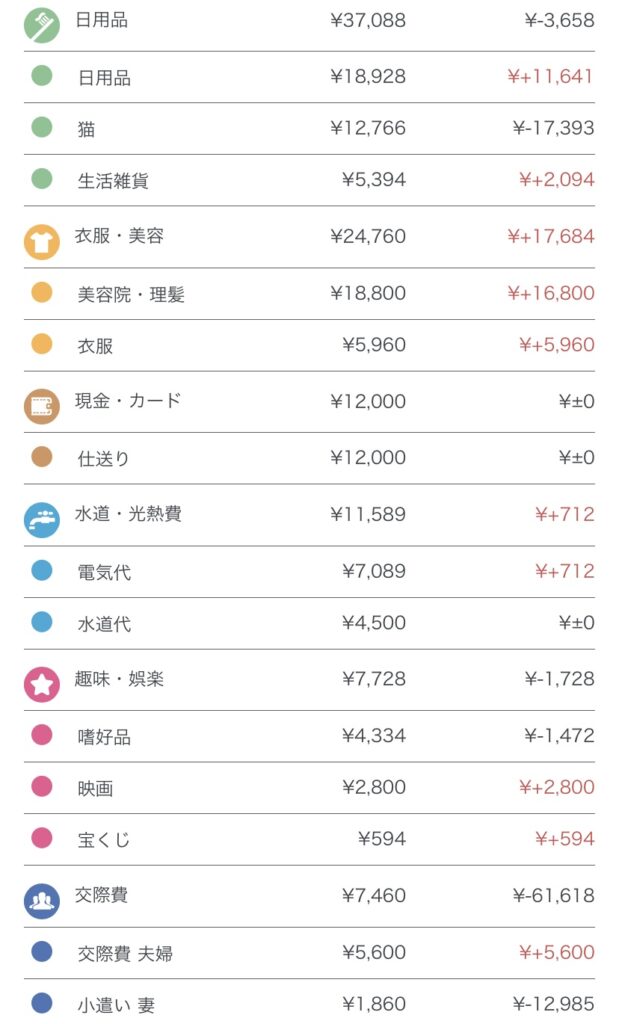Click the faucet icon for 水道・光熱費
This screenshot has width=619, height=1024.
(x=41, y=519)
